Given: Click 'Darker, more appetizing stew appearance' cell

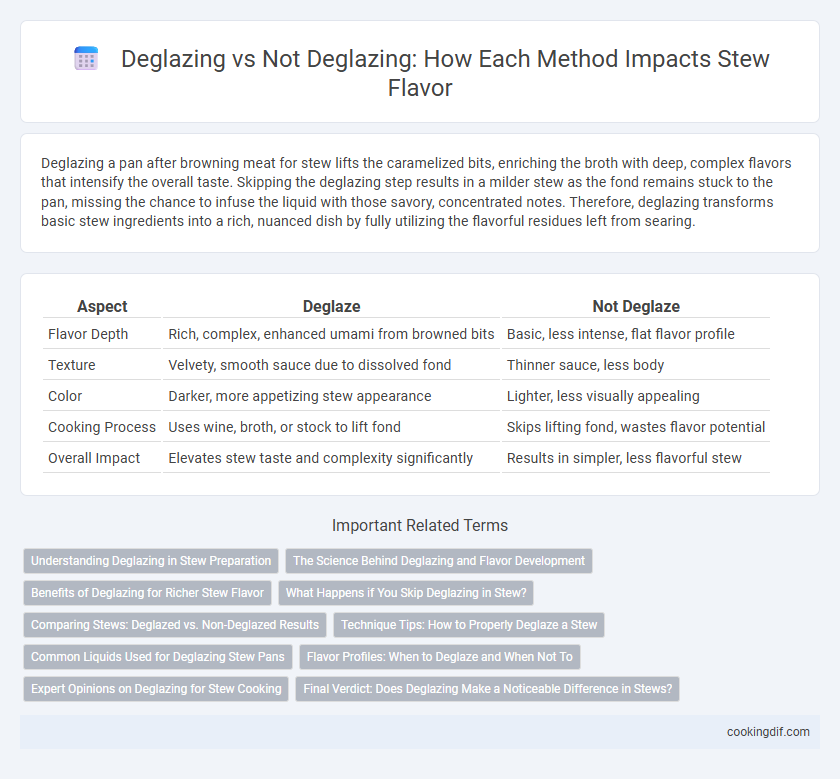Looking at the screenshot, I should [x=331, y=396].
